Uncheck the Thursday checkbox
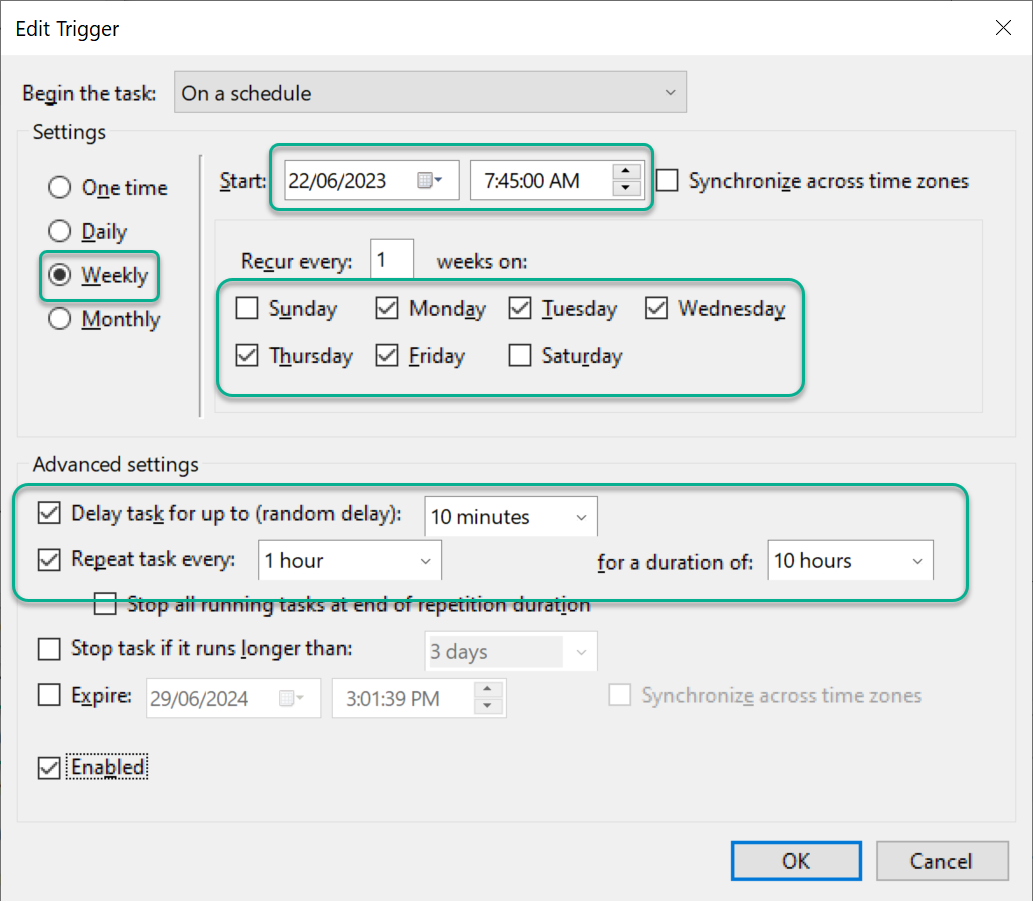1033x901 pixels. [x=246, y=355]
